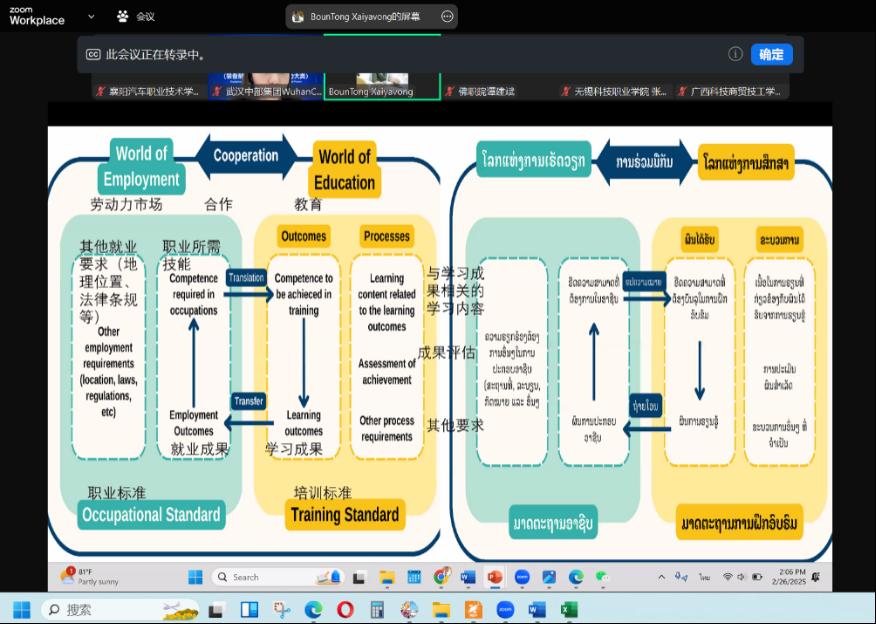Click the 确定 button in the transcription notice

771,54
